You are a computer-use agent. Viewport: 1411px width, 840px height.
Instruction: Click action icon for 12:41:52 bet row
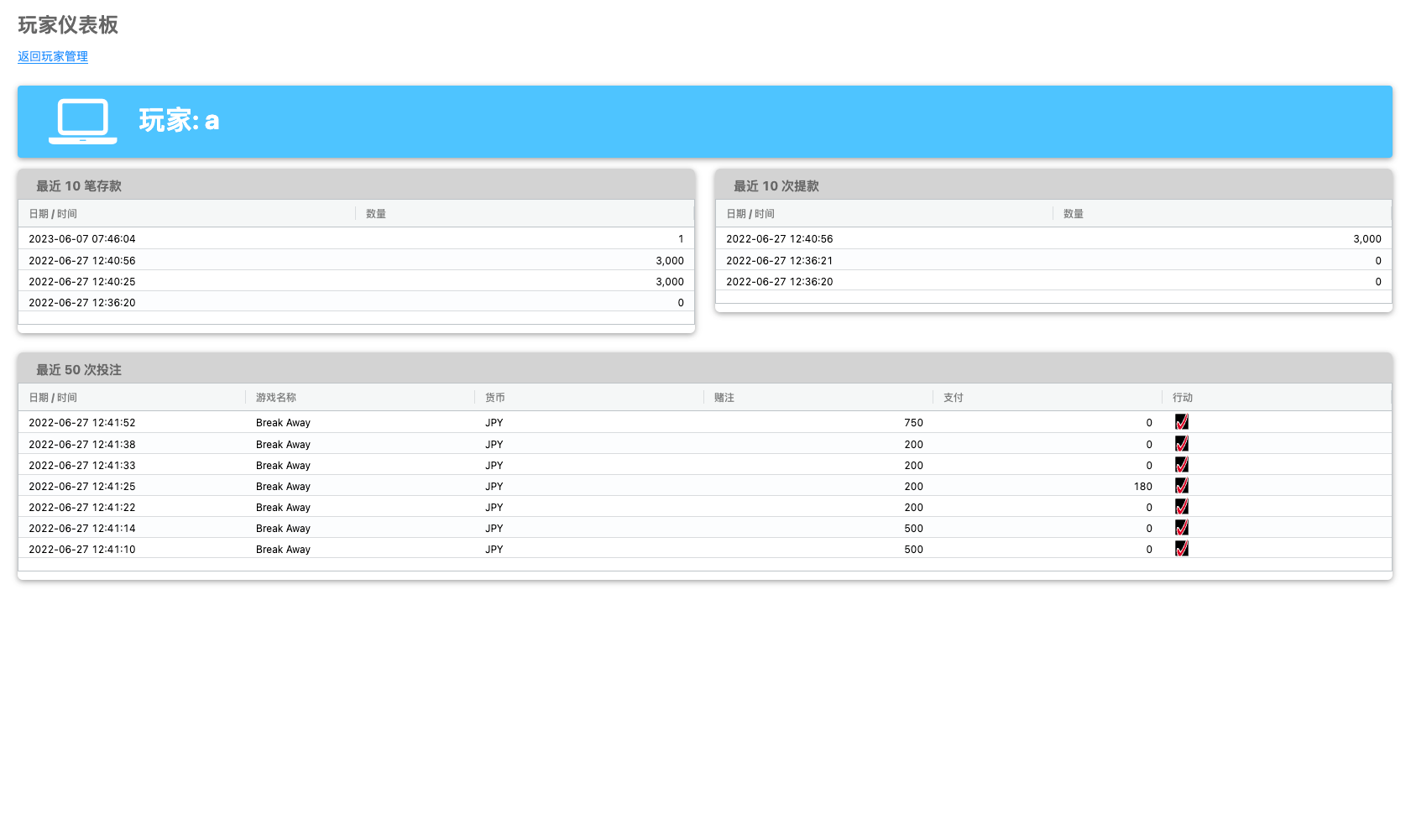(1181, 422)
